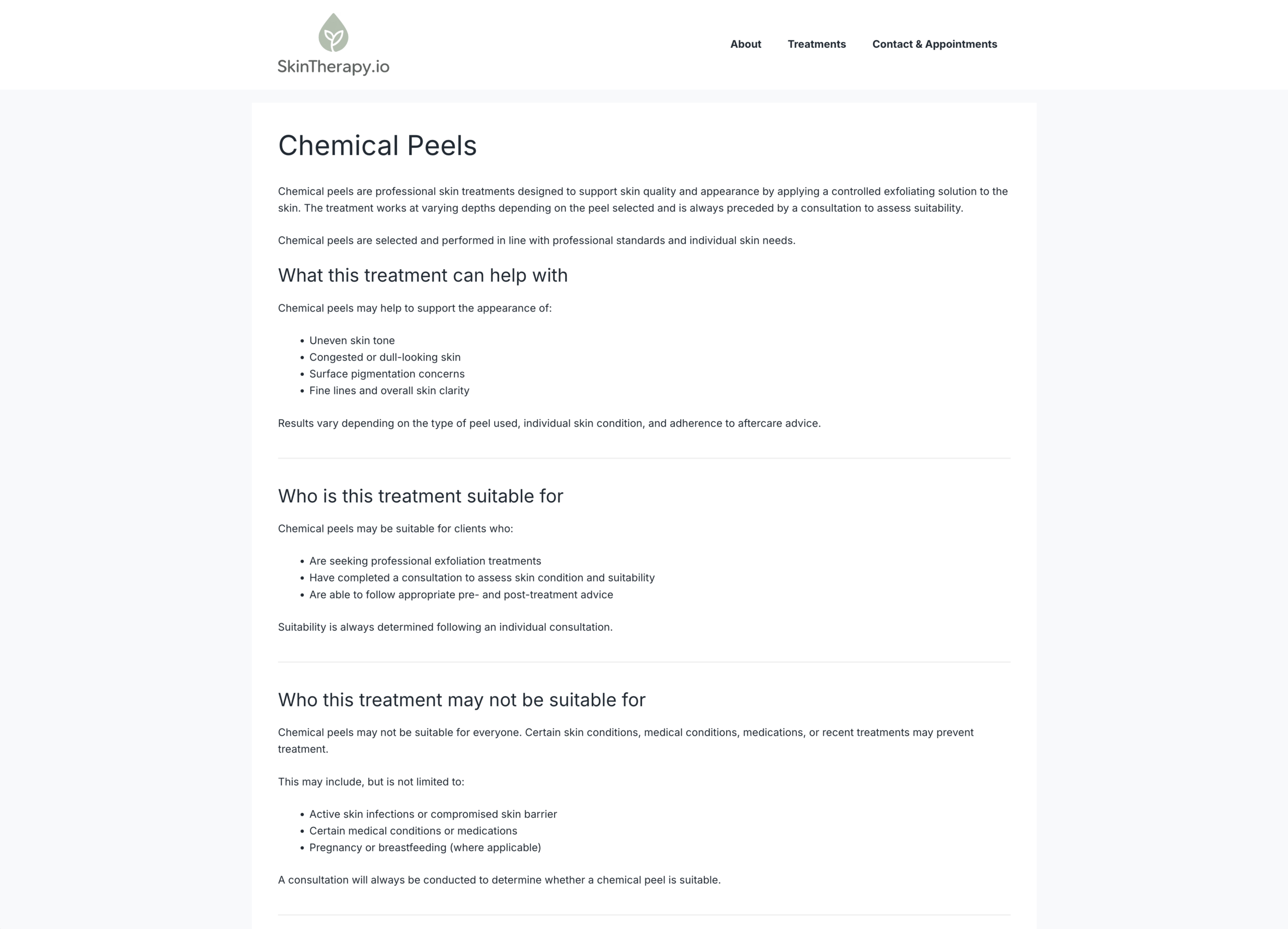Open the About page
Viewport: 1288px width, 929px height.
tap(745, 44)
